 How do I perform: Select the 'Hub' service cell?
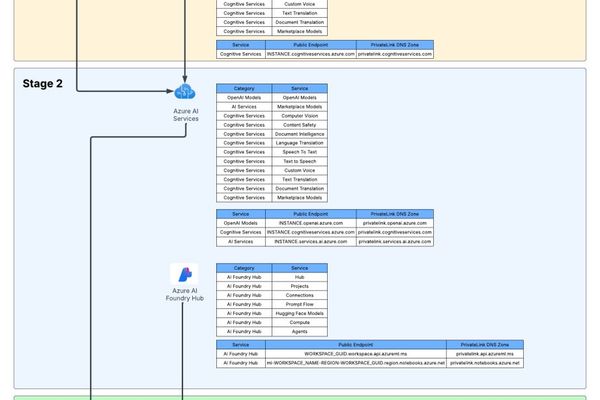(x=300, y=277)
